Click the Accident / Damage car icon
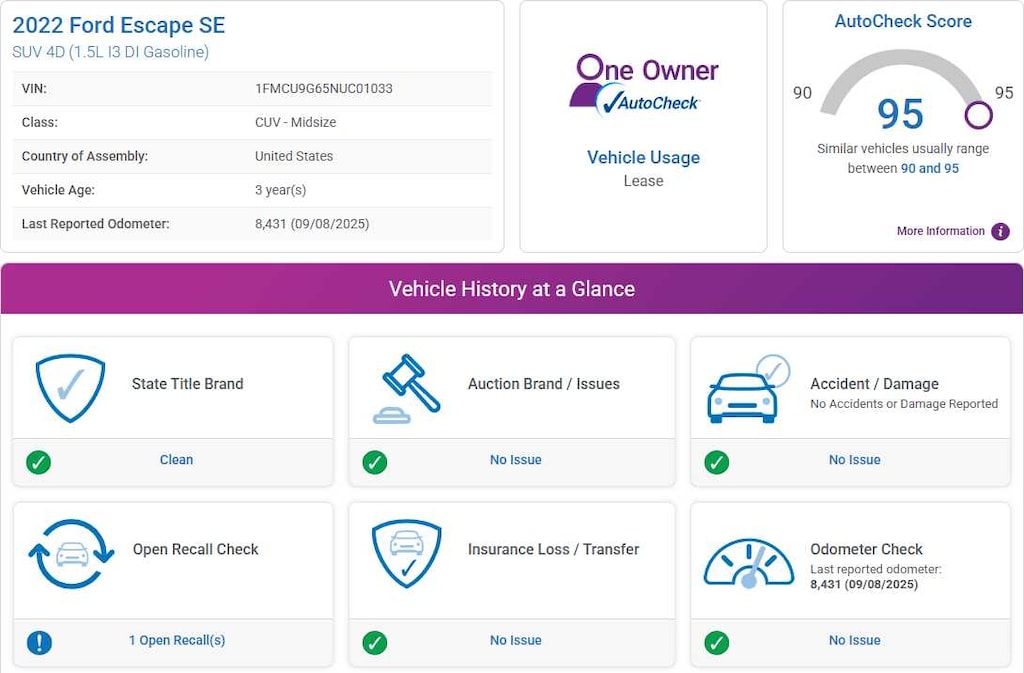The image size is (1024, 673). [x=747, y=389]
